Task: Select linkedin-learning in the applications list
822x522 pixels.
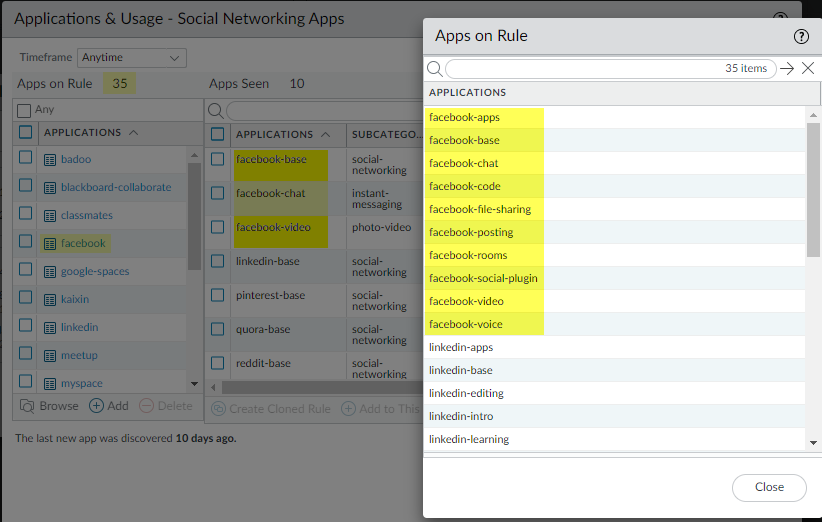Action: (469, 439)
